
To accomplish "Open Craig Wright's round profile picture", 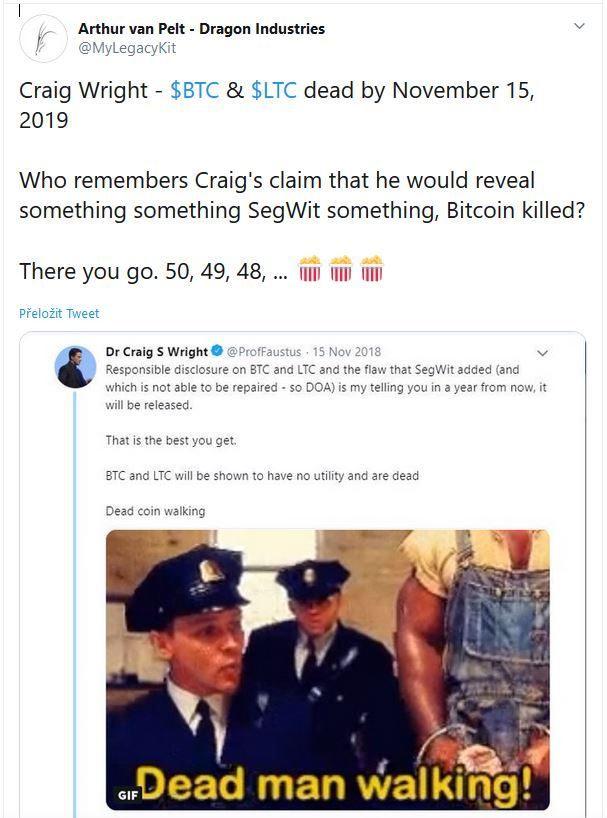I will [x=75, y=367].
